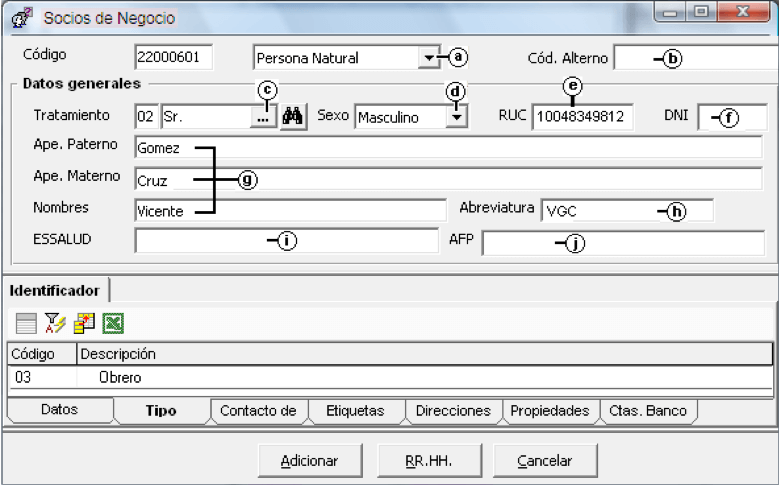
Task: Open the Sexo Masculino dropdown
Action: pyautogui.click(x=456, y=118)
